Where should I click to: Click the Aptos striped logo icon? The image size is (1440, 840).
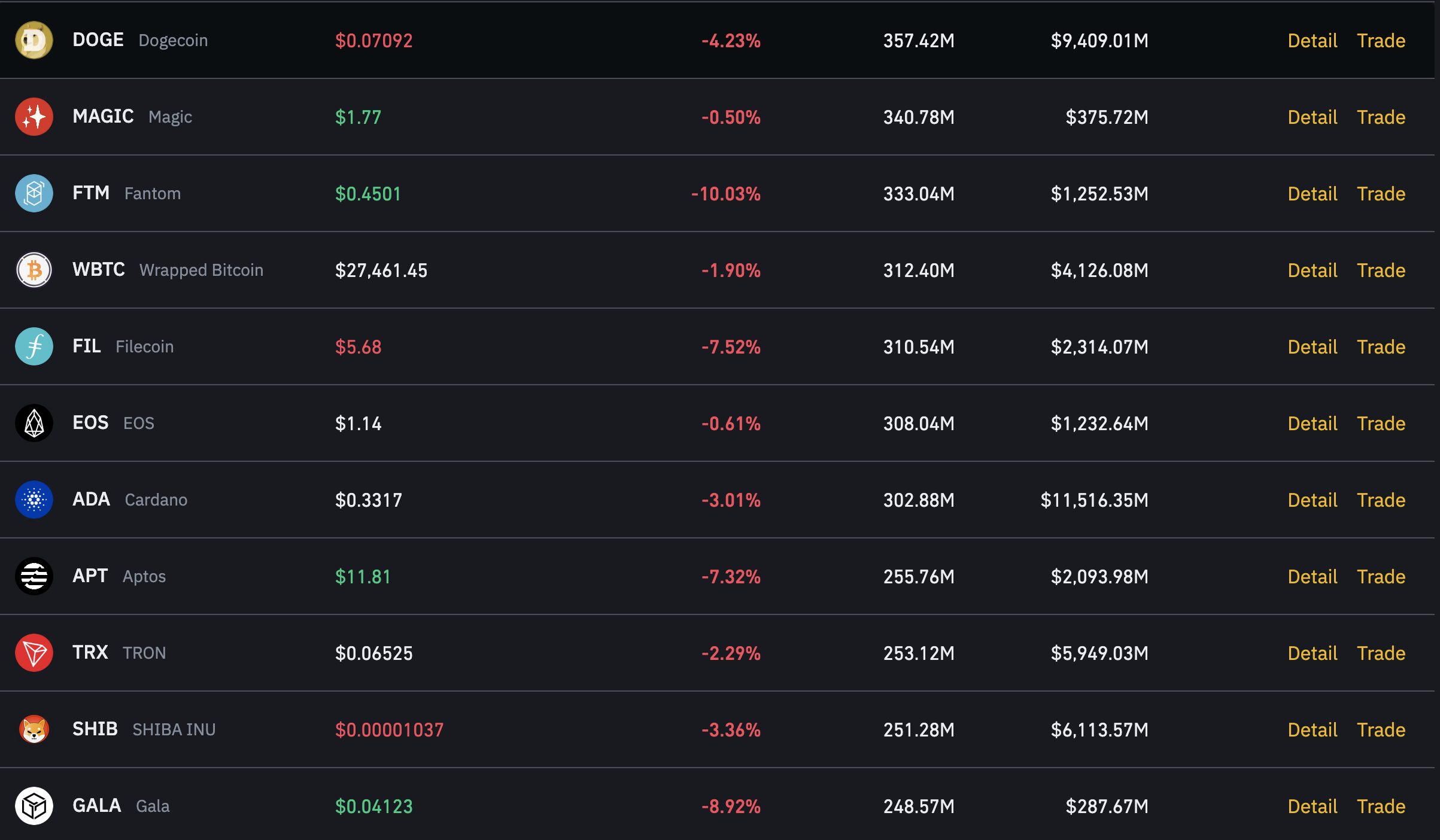click(34, 576)
